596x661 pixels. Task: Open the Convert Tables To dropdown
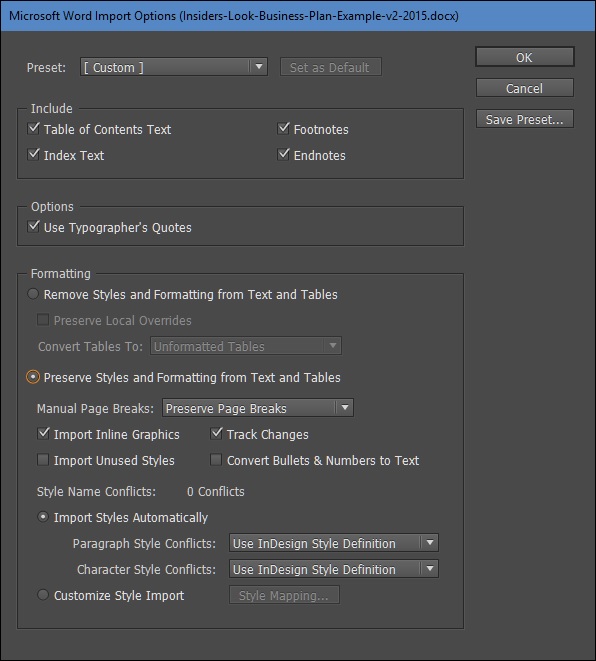pos(246,346)
